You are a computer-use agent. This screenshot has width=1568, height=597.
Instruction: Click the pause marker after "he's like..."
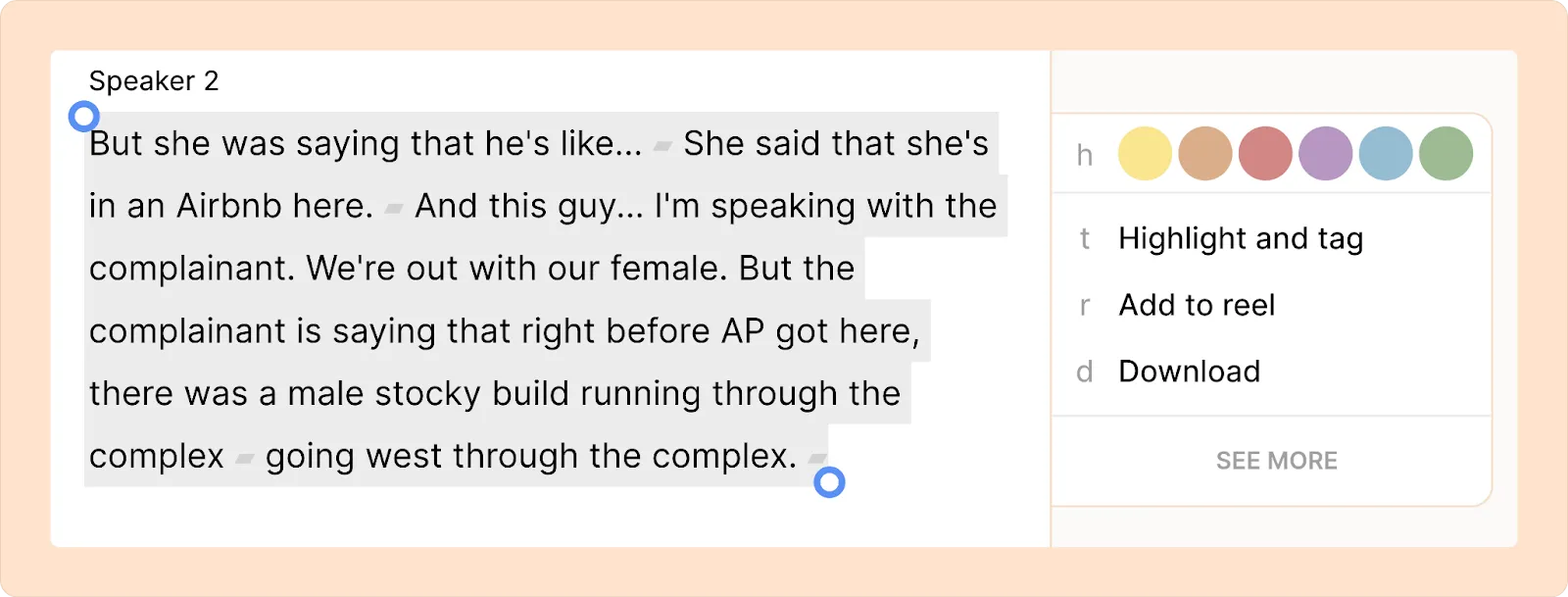[x=662, y=146]
